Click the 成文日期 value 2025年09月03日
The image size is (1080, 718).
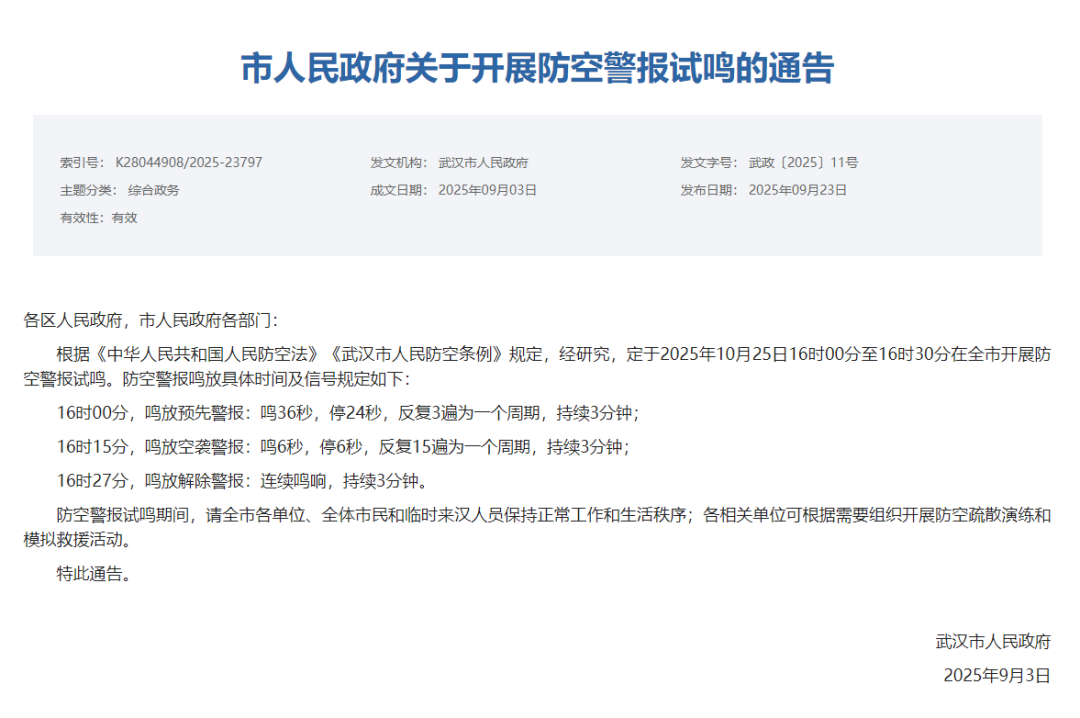(x=487, y=190)
